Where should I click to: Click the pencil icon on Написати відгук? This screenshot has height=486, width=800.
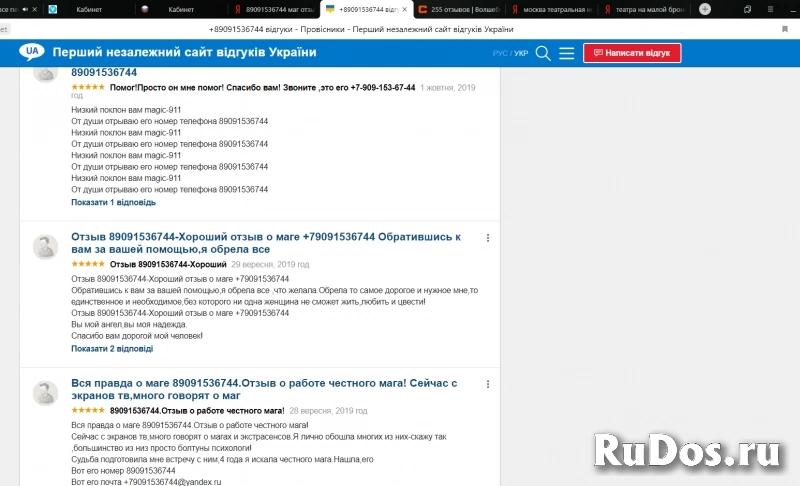click(596, 53)
